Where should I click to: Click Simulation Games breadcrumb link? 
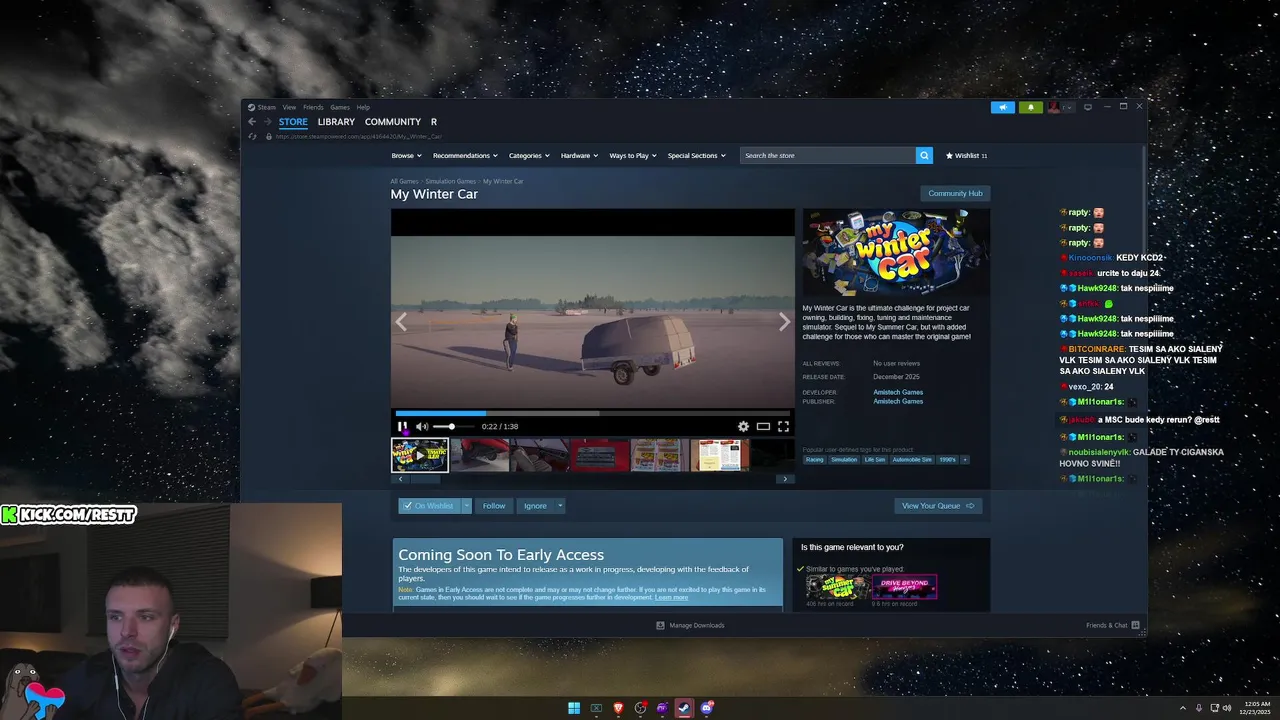451,181
